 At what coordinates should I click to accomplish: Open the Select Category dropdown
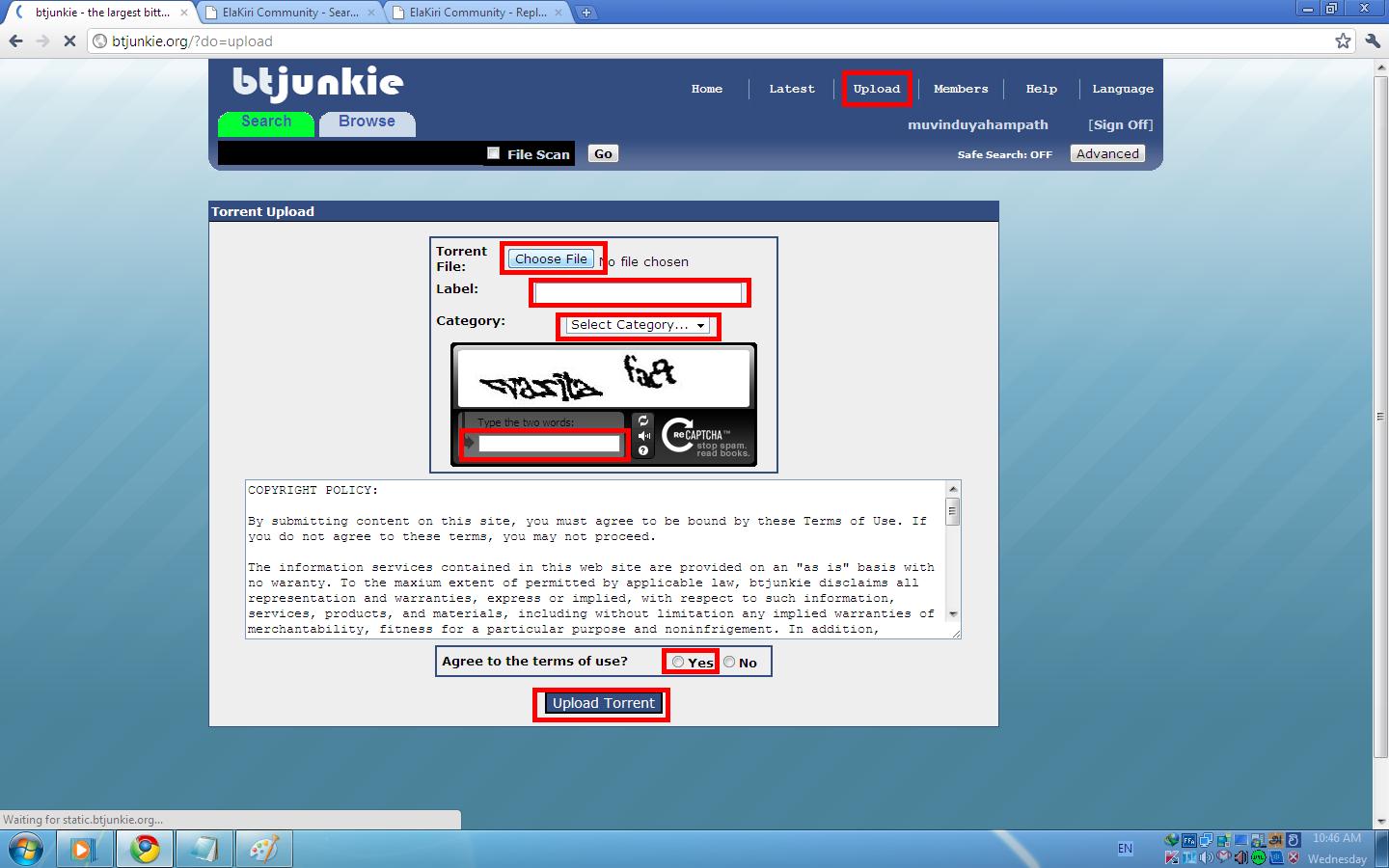(x=638, y=325)
